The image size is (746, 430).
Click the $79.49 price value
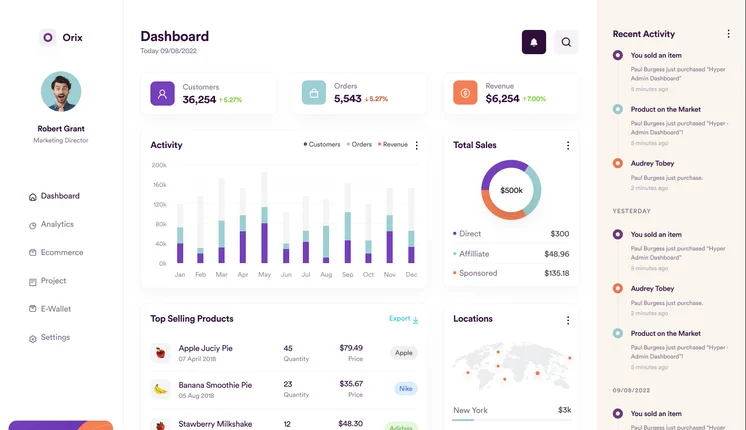tap(351, 348)
